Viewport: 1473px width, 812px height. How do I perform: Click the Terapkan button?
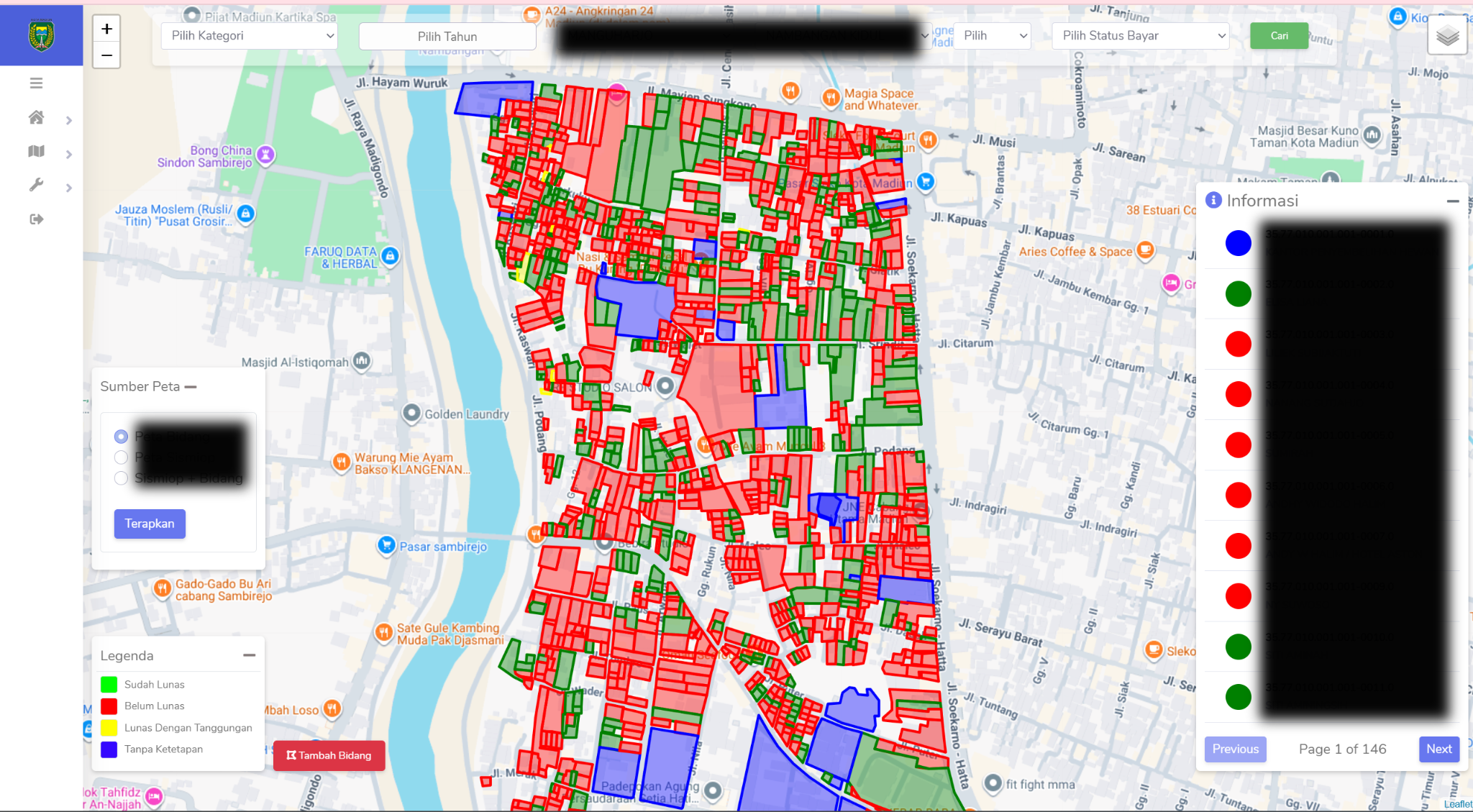(150, 524)
